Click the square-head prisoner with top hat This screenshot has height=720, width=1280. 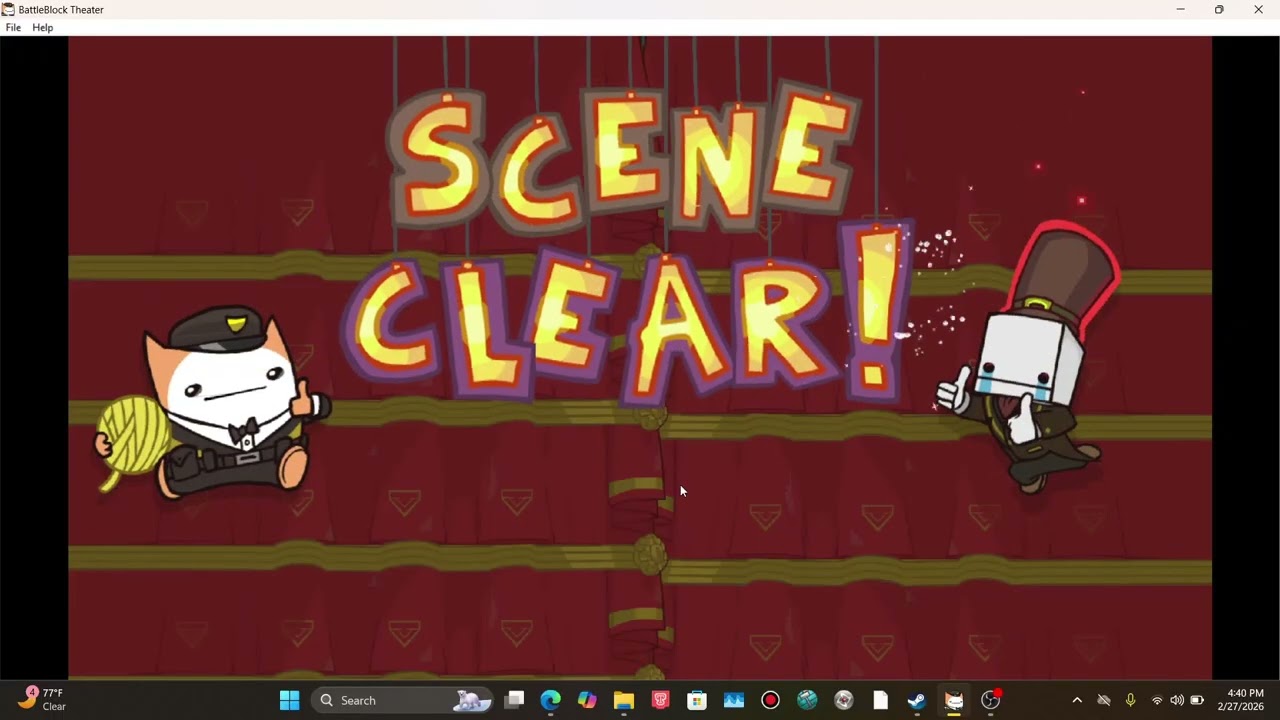pos(1030,357)
